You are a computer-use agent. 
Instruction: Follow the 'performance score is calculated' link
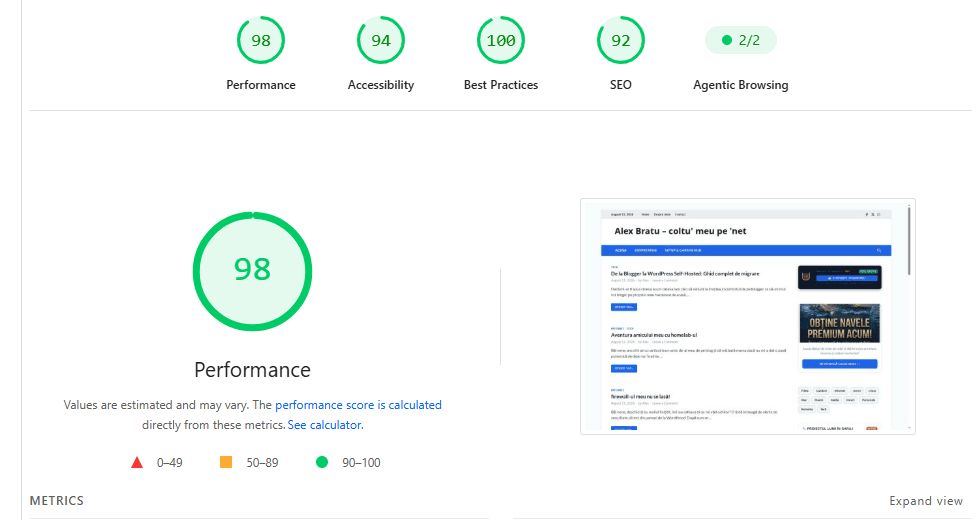(x=358, y=405)
